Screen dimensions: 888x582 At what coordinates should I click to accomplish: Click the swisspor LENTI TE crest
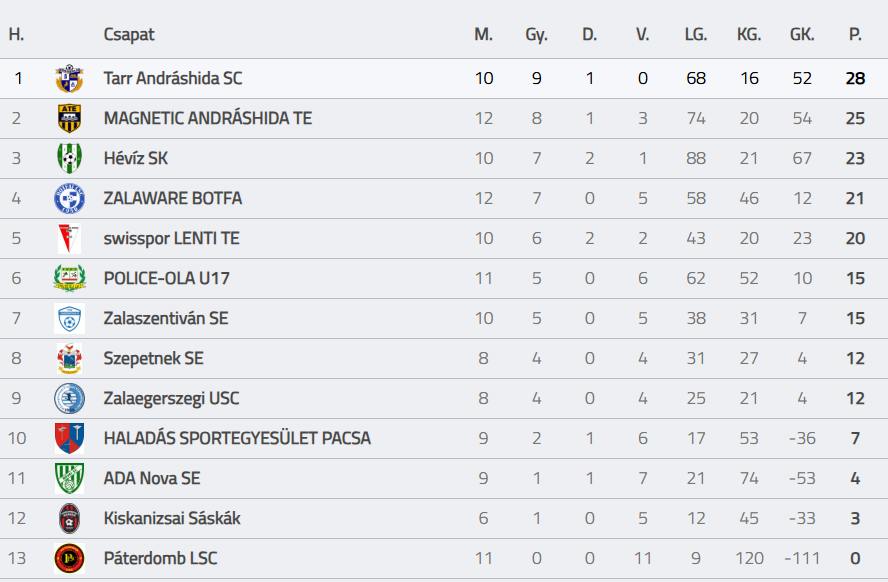coord(69,239)
